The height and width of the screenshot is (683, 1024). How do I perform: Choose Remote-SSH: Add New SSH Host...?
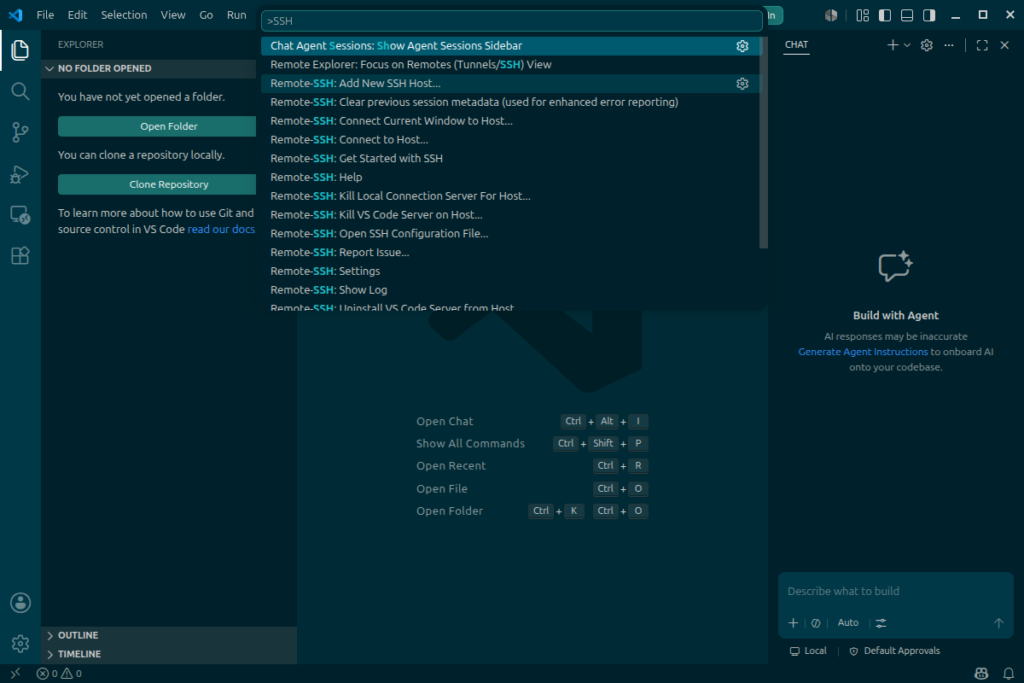click(511, 84)
